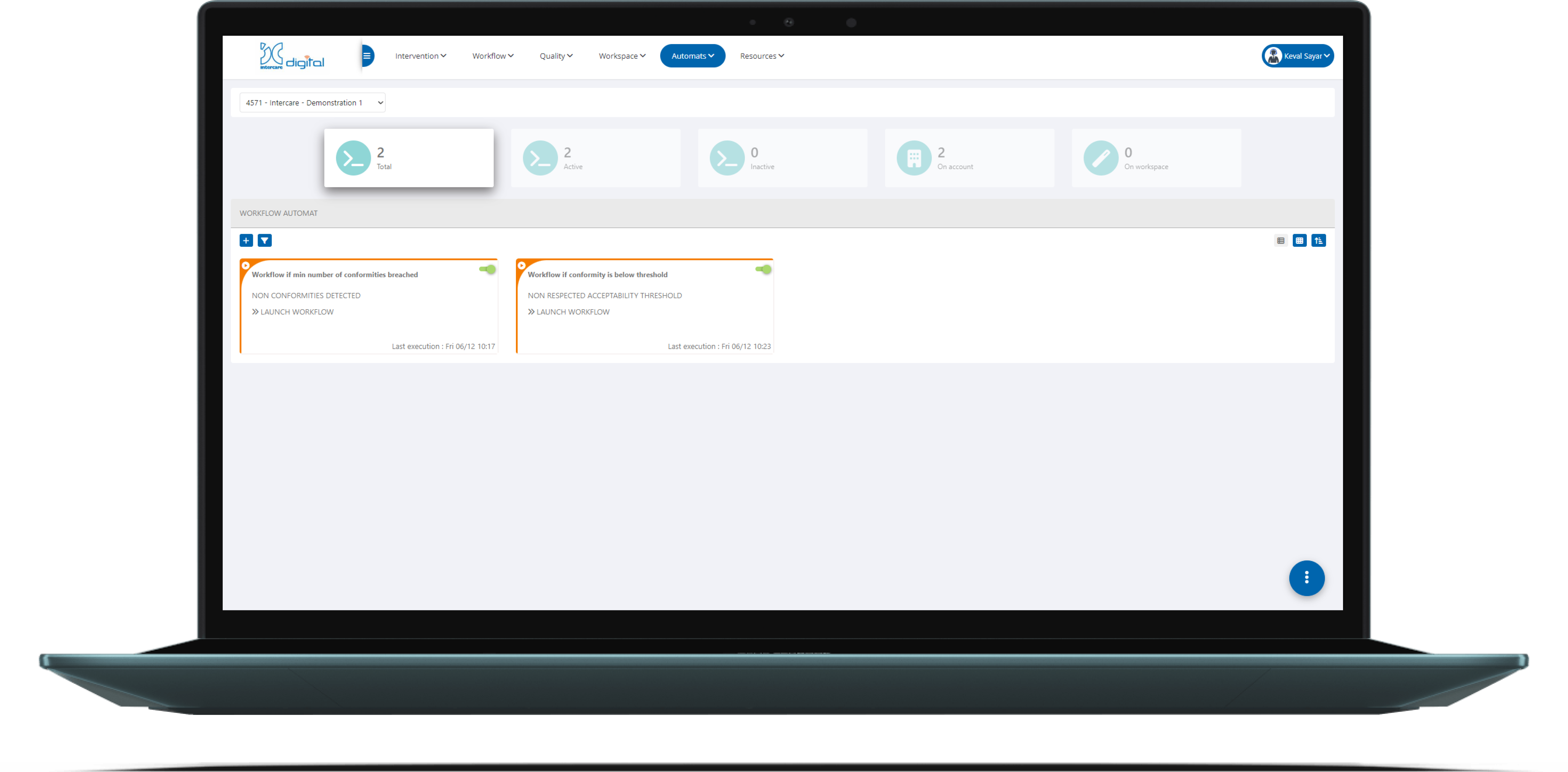Filter by On account card

coord(970,158)
